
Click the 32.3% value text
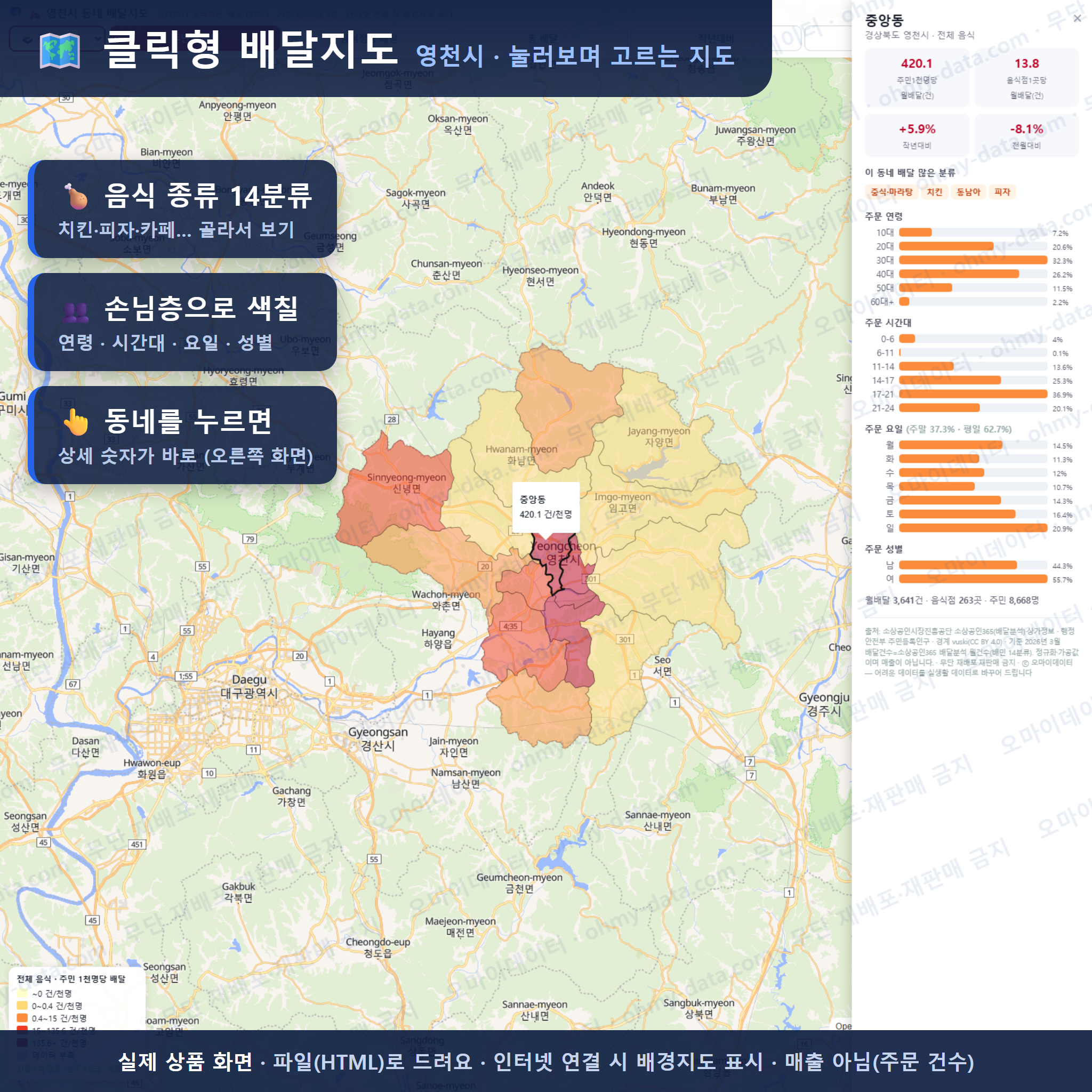click(x=1062, y=261)
